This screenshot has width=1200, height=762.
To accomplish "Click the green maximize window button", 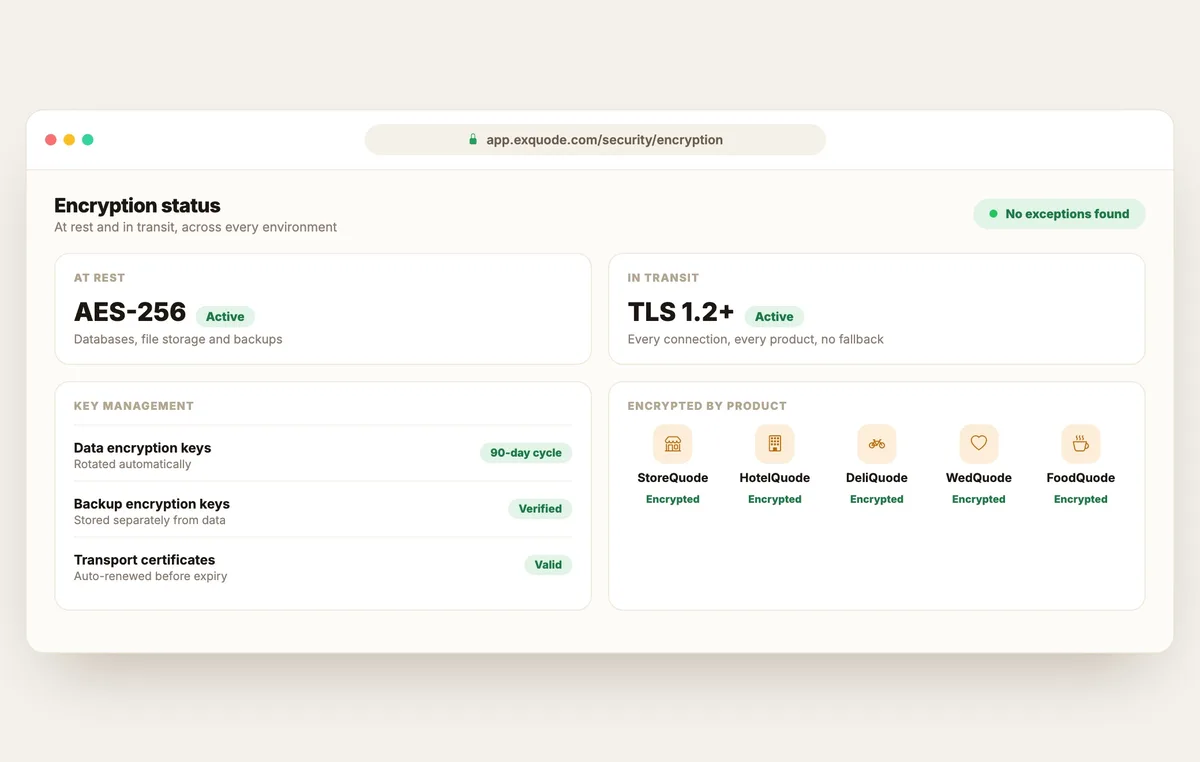I will click(x=88, y=140).
